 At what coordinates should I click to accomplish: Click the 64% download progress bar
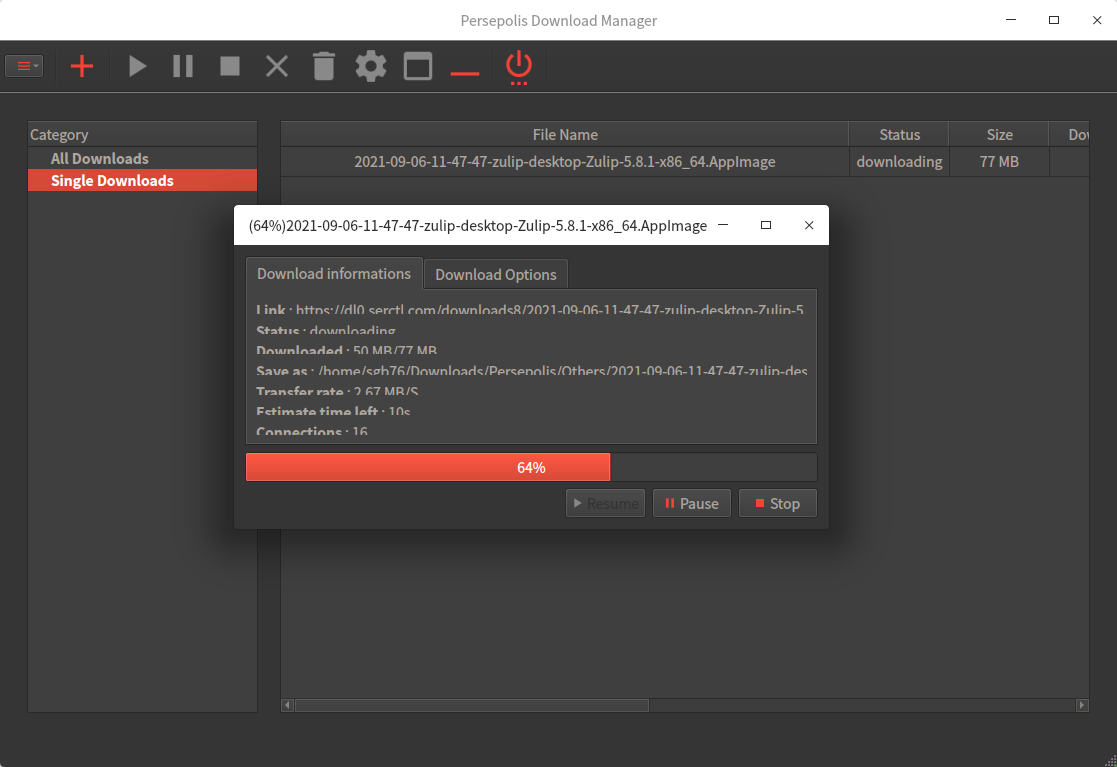coord(531,467)
